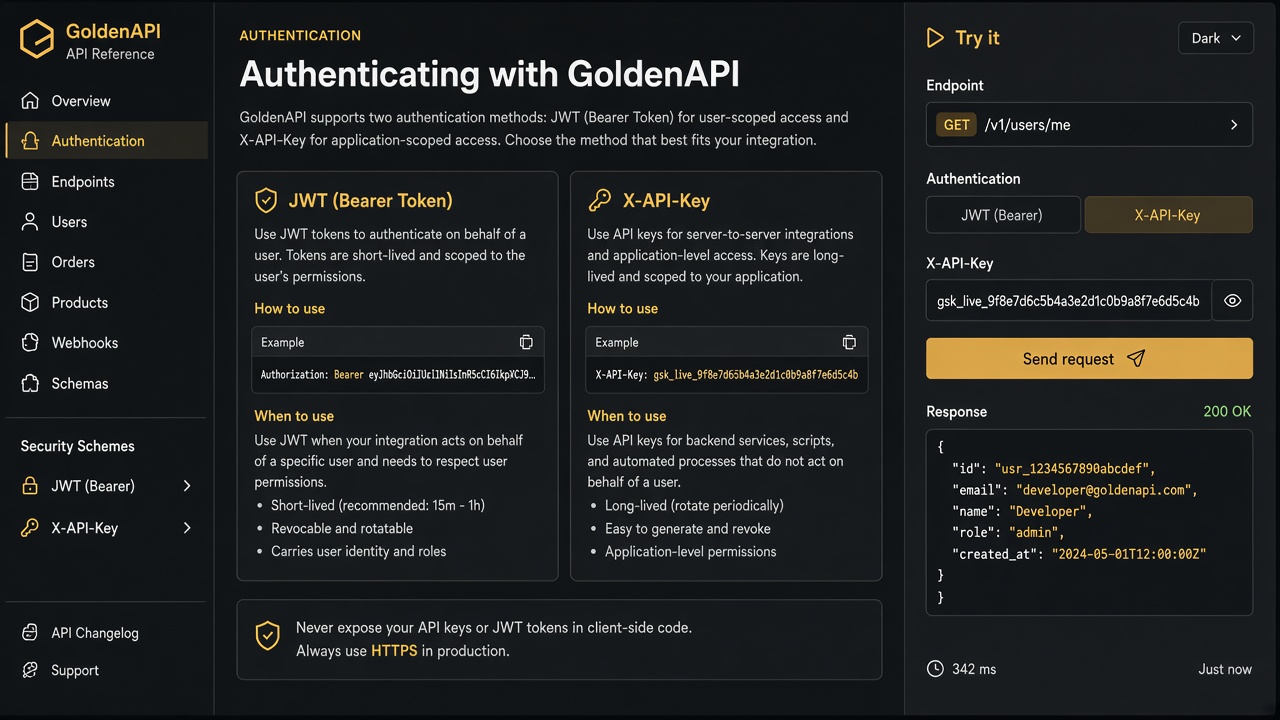Viewport: 1280px width, 720px height.
Task: Copy the JWT Authorization example code
Action: pos(526,342)
